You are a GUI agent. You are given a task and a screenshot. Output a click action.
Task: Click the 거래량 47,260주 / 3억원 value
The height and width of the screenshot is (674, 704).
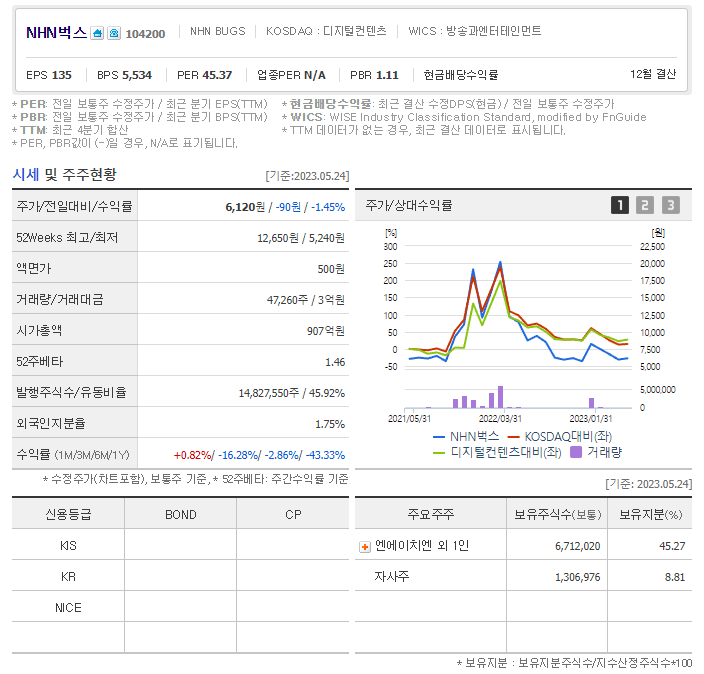point(306,300)
